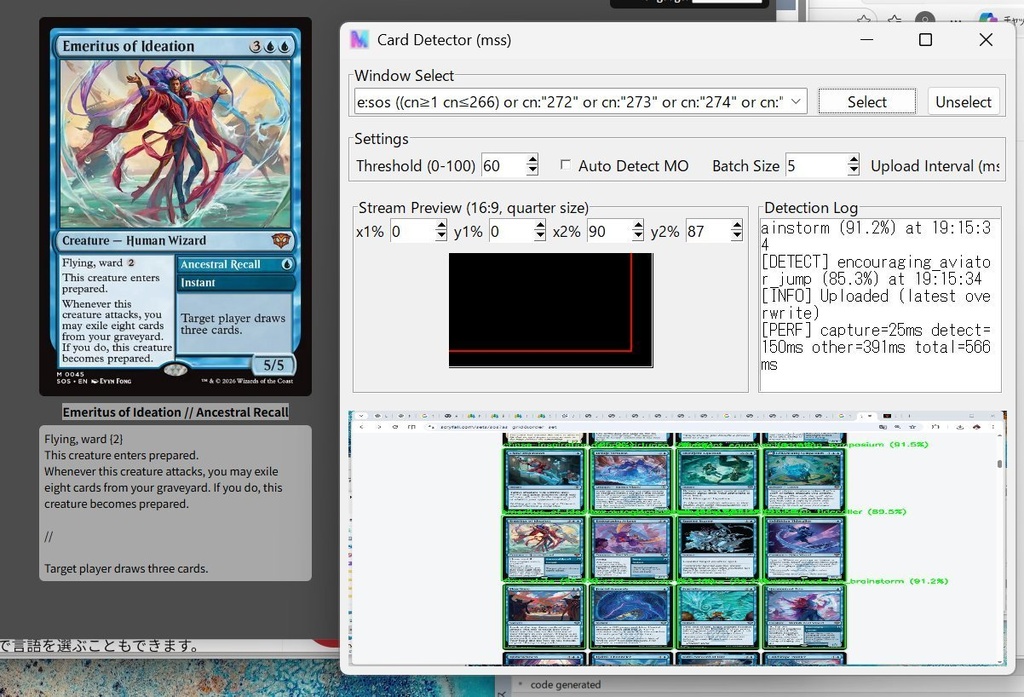Click the Detection Log text area

[x=880, y=305]
